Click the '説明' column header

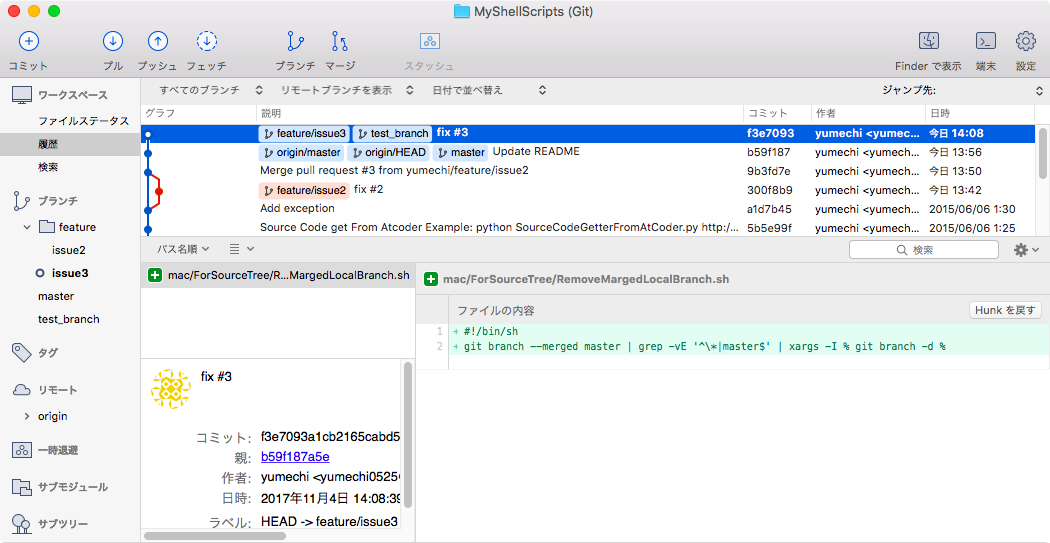(x=500, y=114)
